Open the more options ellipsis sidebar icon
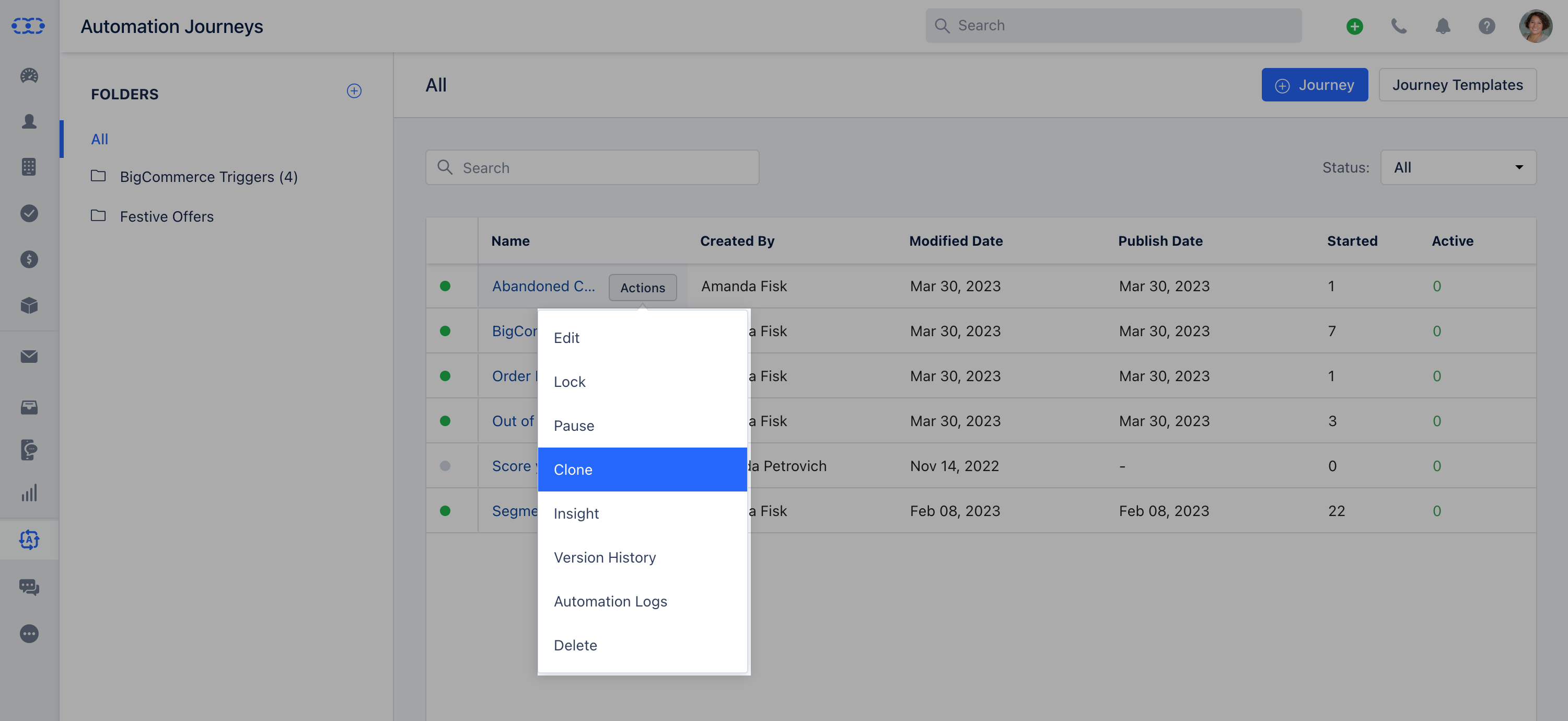Image resolution: width=1568 pixels, height=721 pixels. (x=29, y=634)
